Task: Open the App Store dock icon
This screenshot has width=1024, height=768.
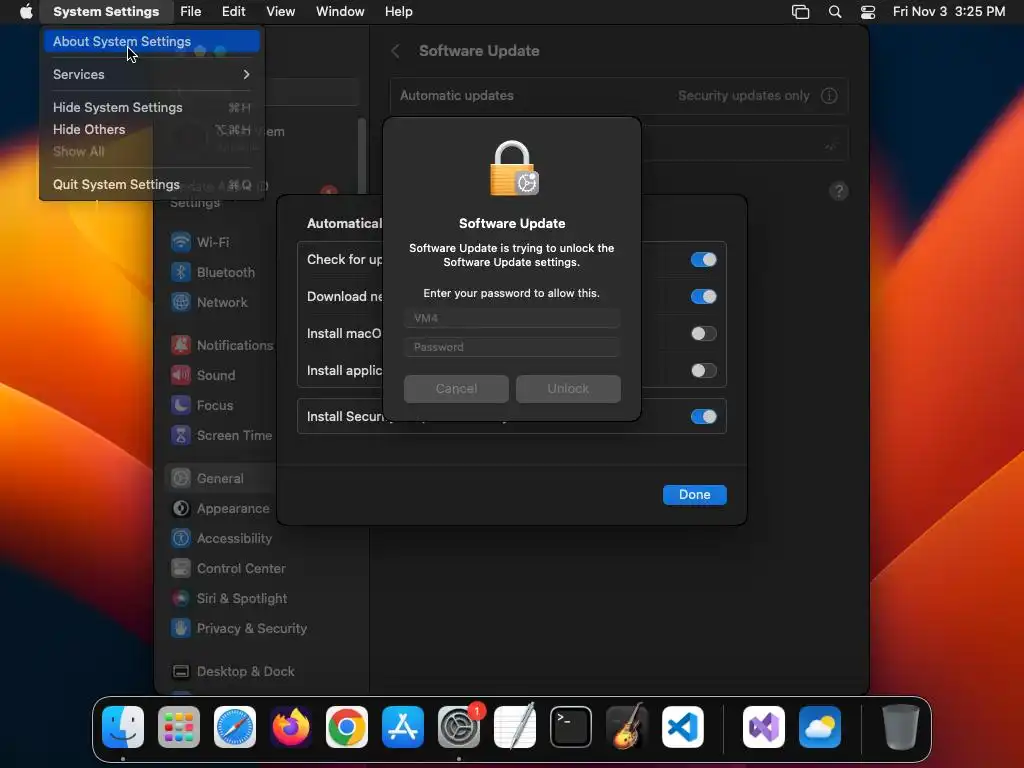Action: tap(403, 727)
